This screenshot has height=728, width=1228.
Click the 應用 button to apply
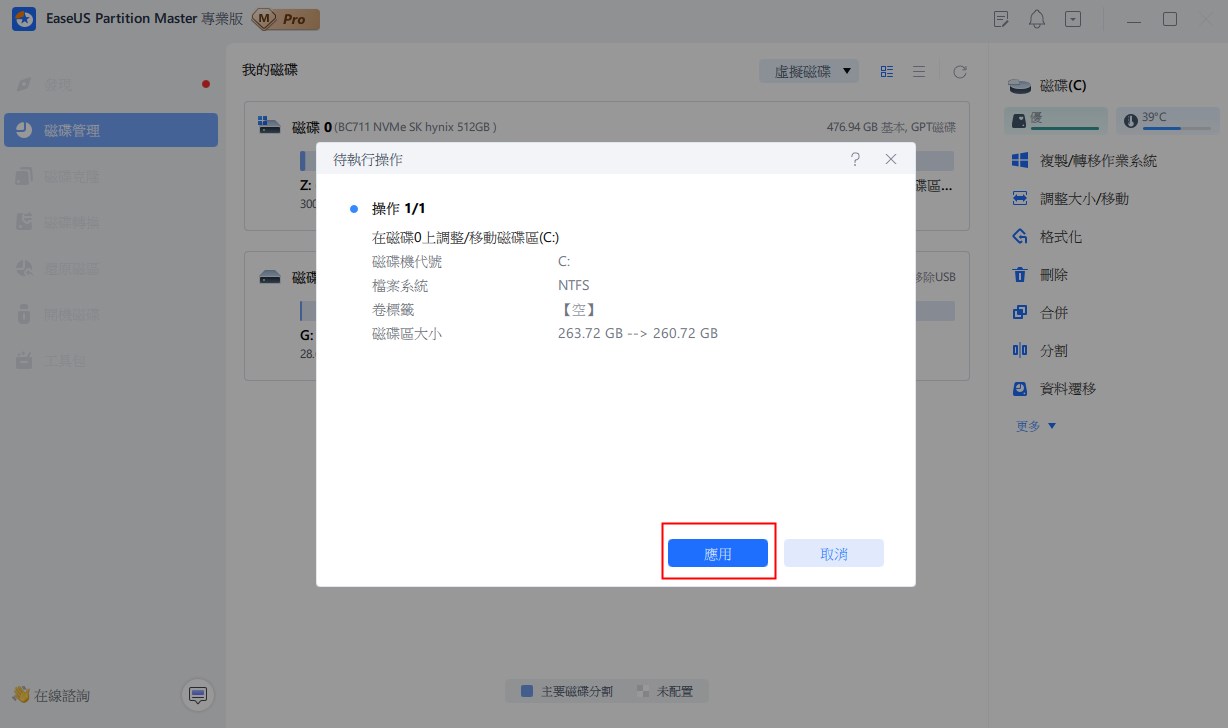point(717,554)
